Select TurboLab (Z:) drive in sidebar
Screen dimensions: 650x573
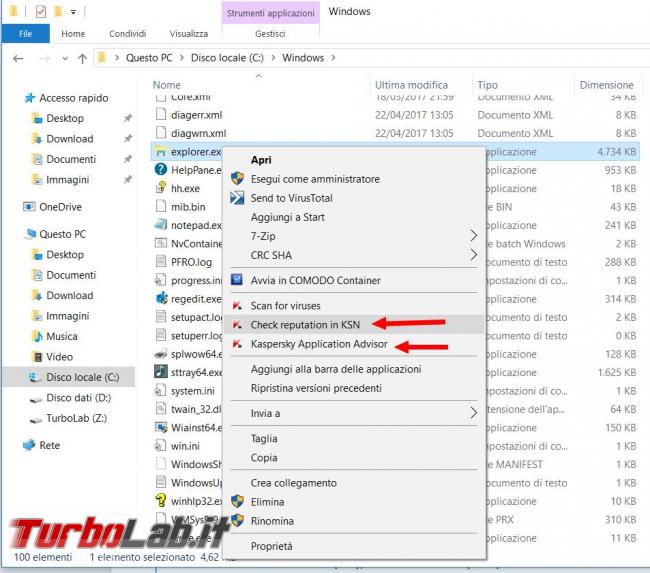76,418
